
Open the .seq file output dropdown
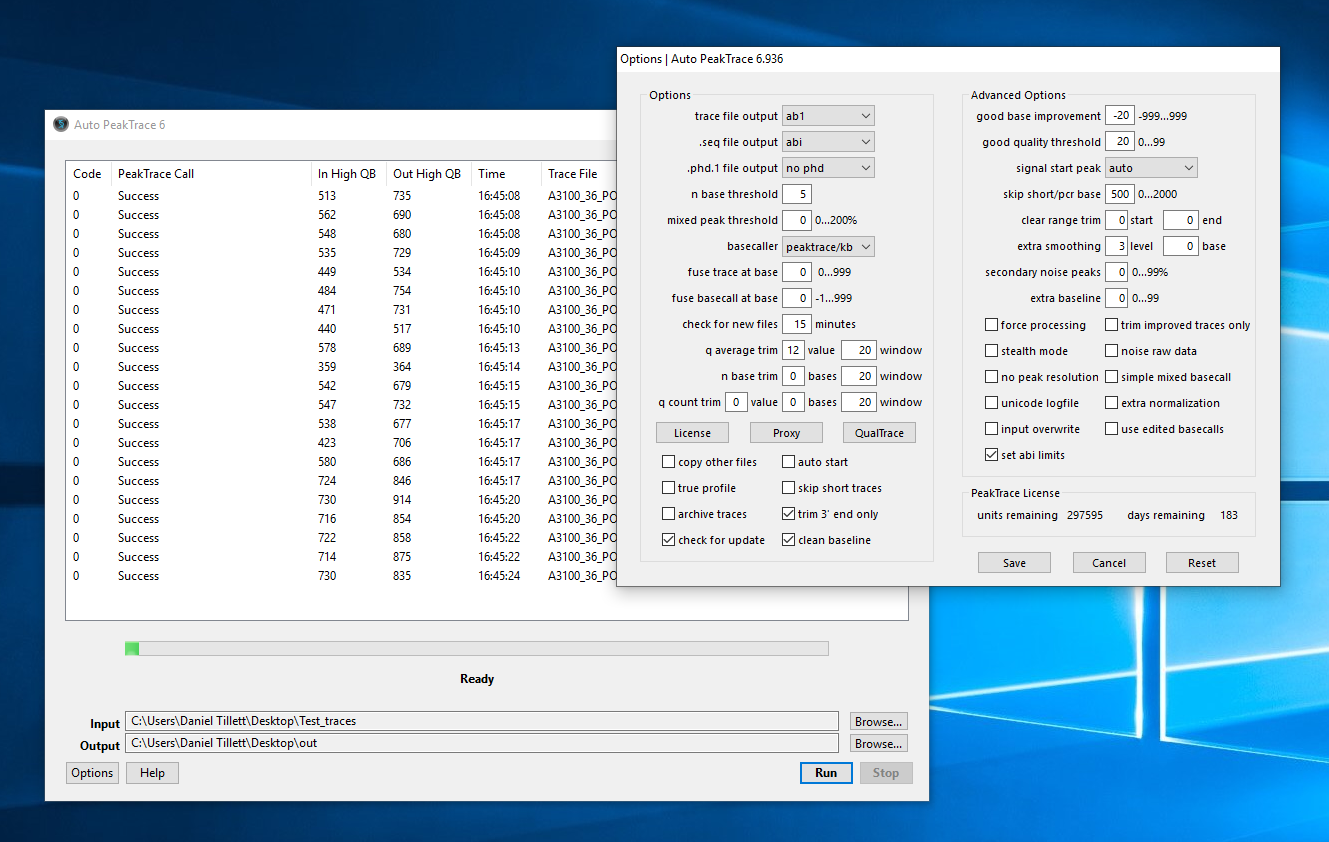(x=828, y=142)
